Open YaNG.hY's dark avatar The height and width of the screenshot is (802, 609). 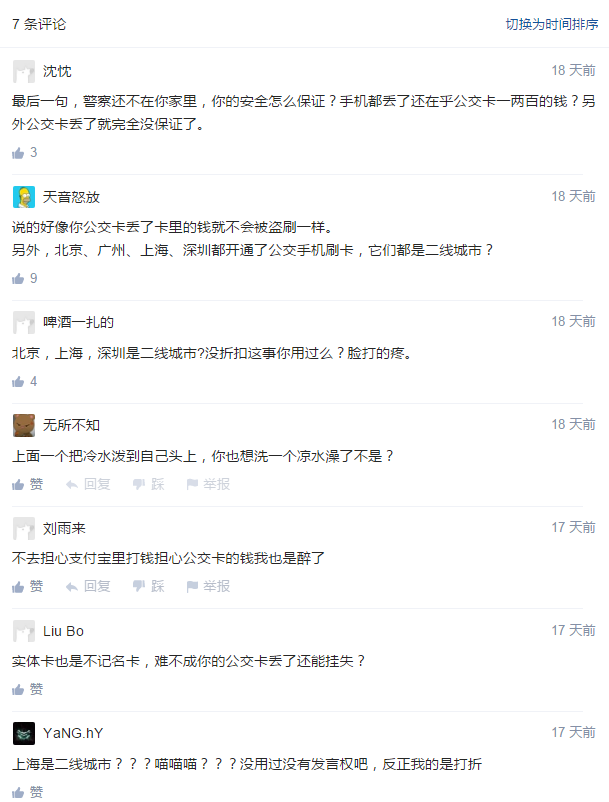click(x=24, y=734)
